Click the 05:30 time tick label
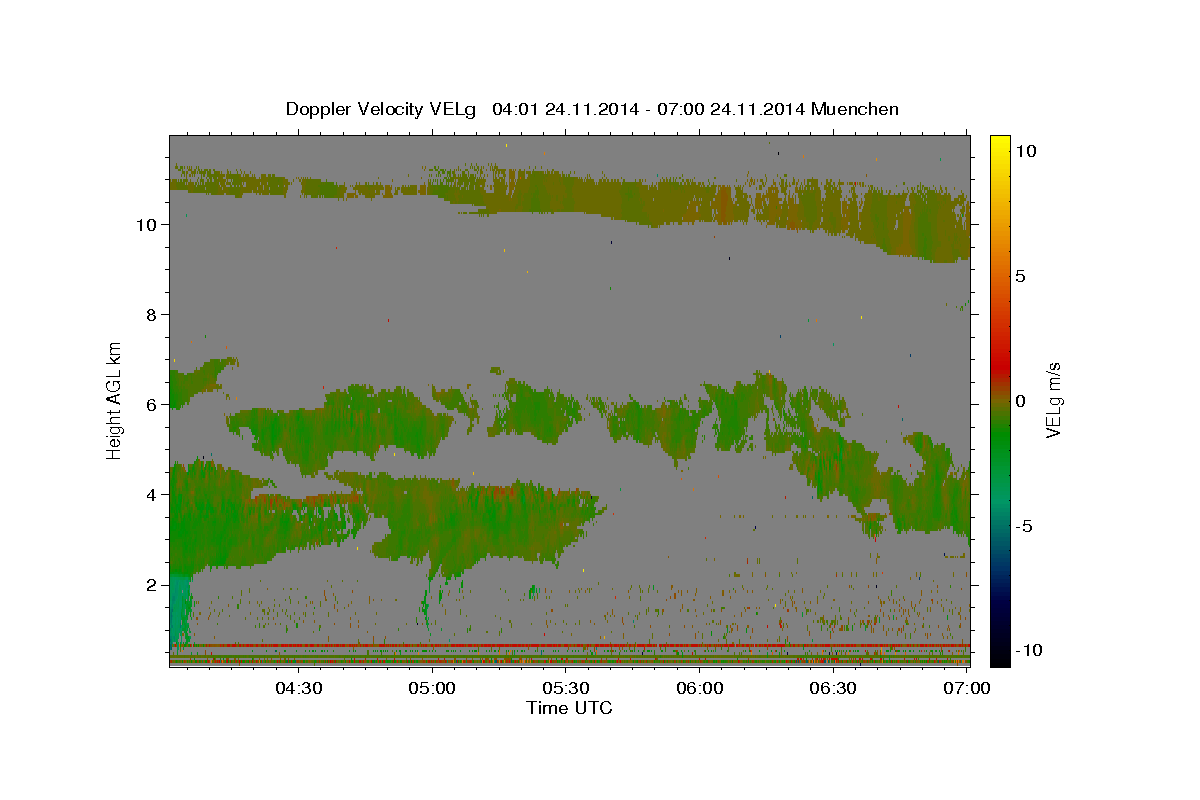The image size is (1200, 800). (565, 688)
